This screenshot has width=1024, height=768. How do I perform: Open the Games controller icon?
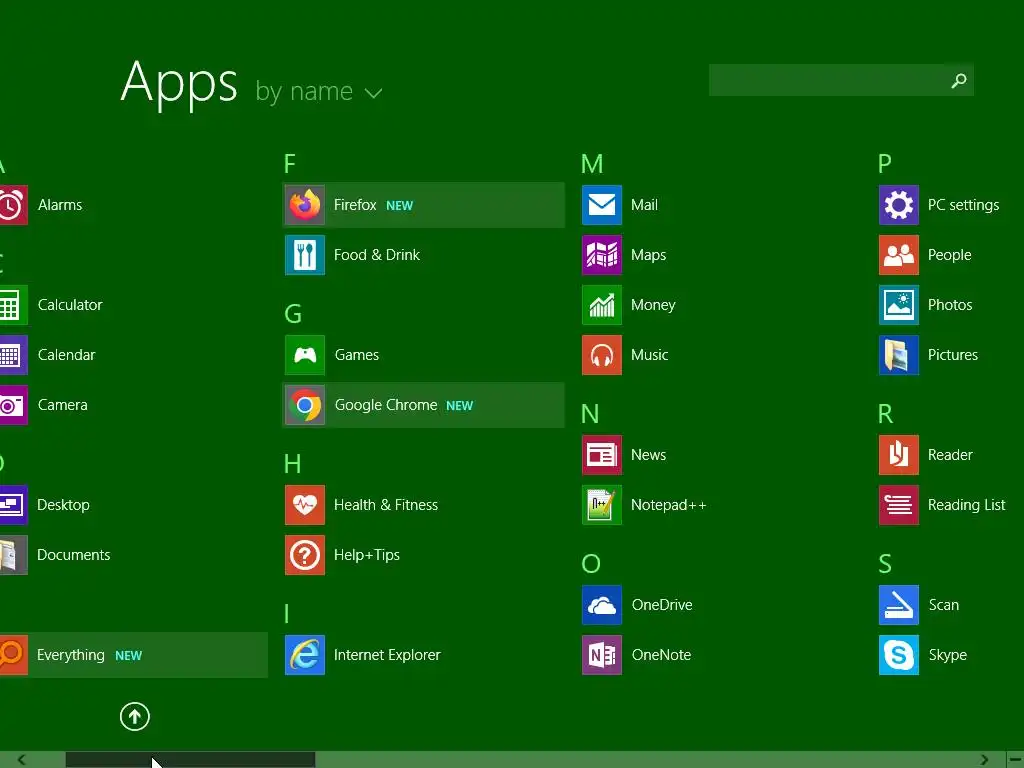(x=305, y=355)
